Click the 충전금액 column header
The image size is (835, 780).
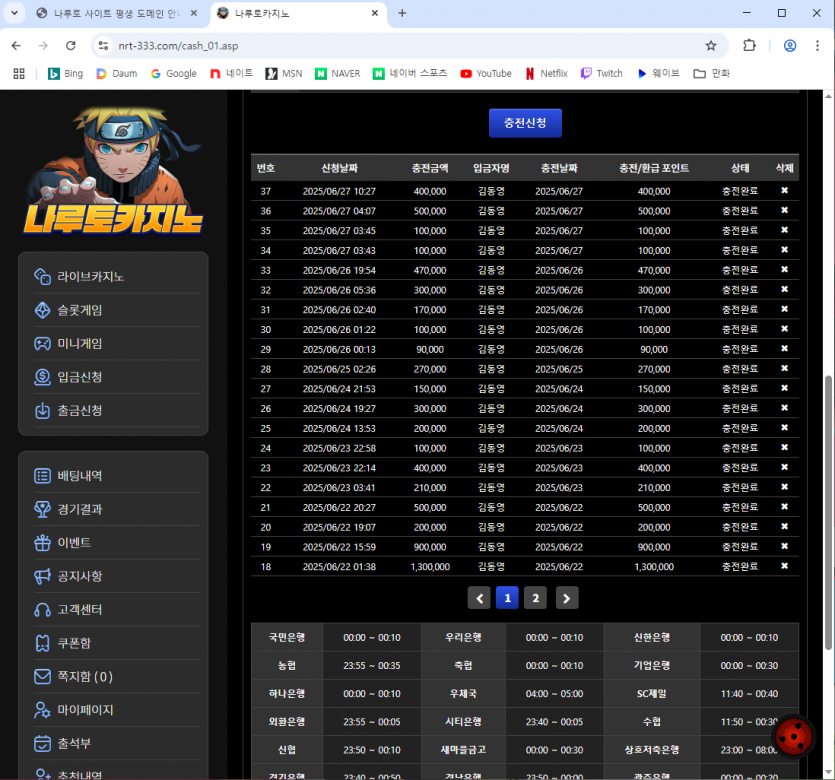point(430,168)
